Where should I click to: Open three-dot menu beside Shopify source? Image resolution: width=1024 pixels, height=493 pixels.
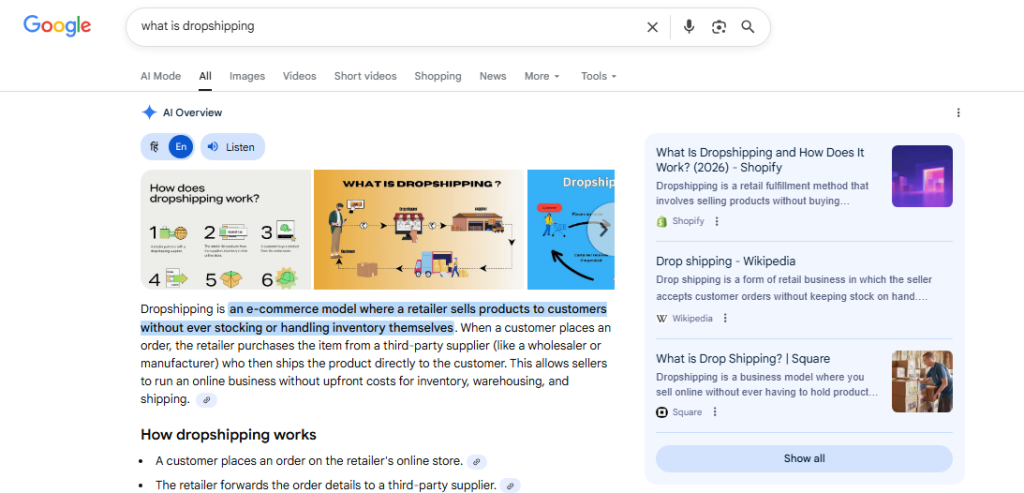point(717,221)
